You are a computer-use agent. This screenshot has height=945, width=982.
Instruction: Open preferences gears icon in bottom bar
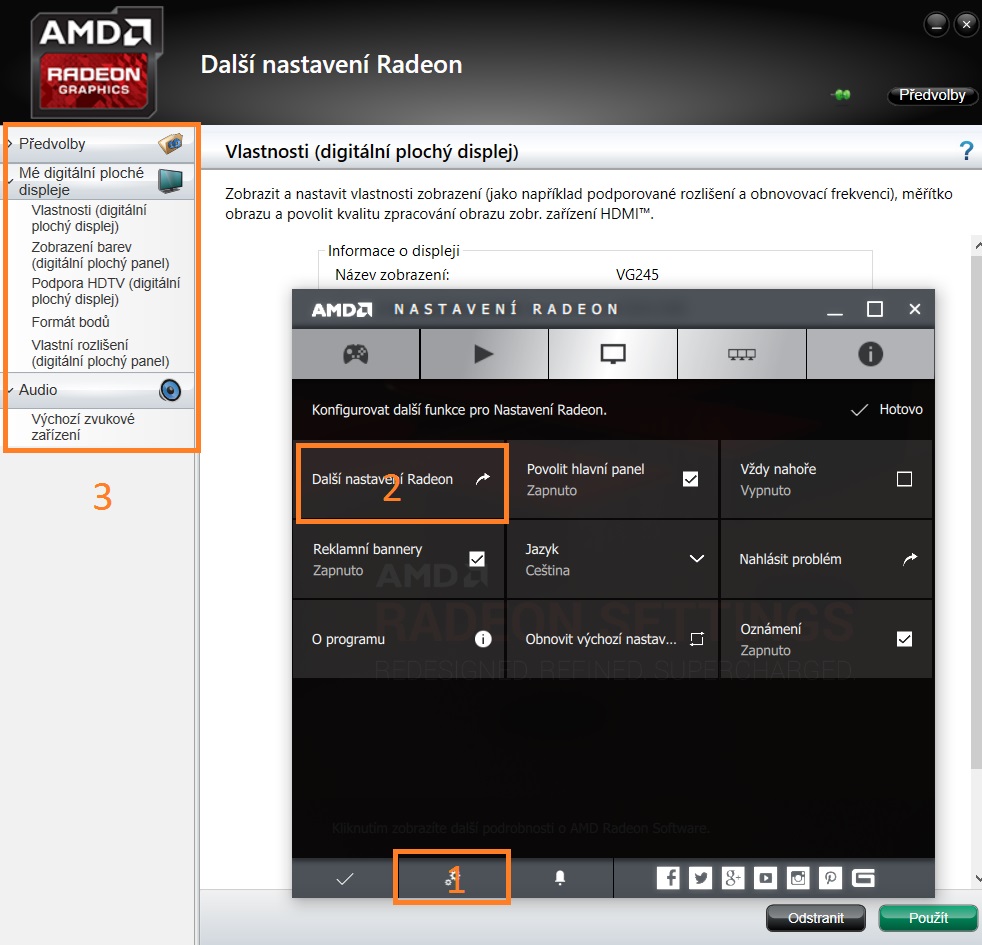pos(452,879)
